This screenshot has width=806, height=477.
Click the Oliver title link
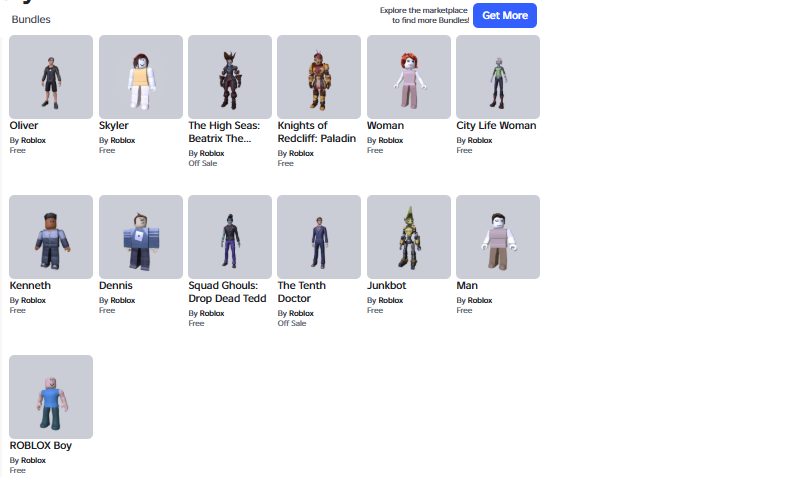[24, 125]
